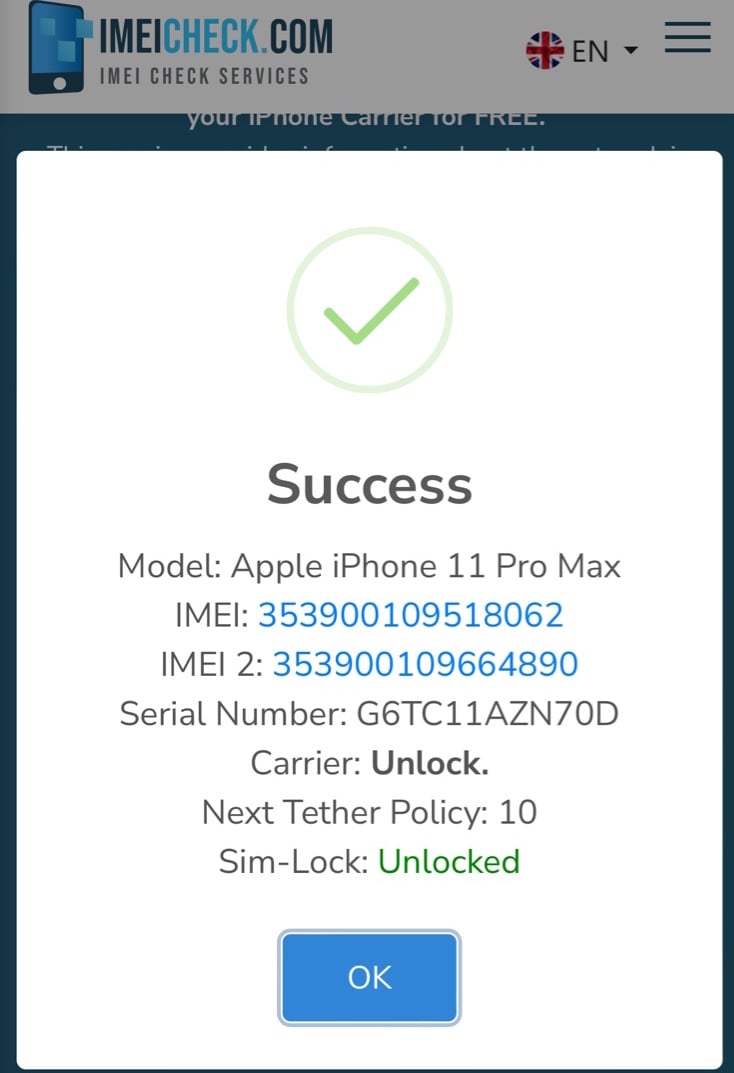
Task: Click the Next Tether Policy value
Action: point(518,812)
